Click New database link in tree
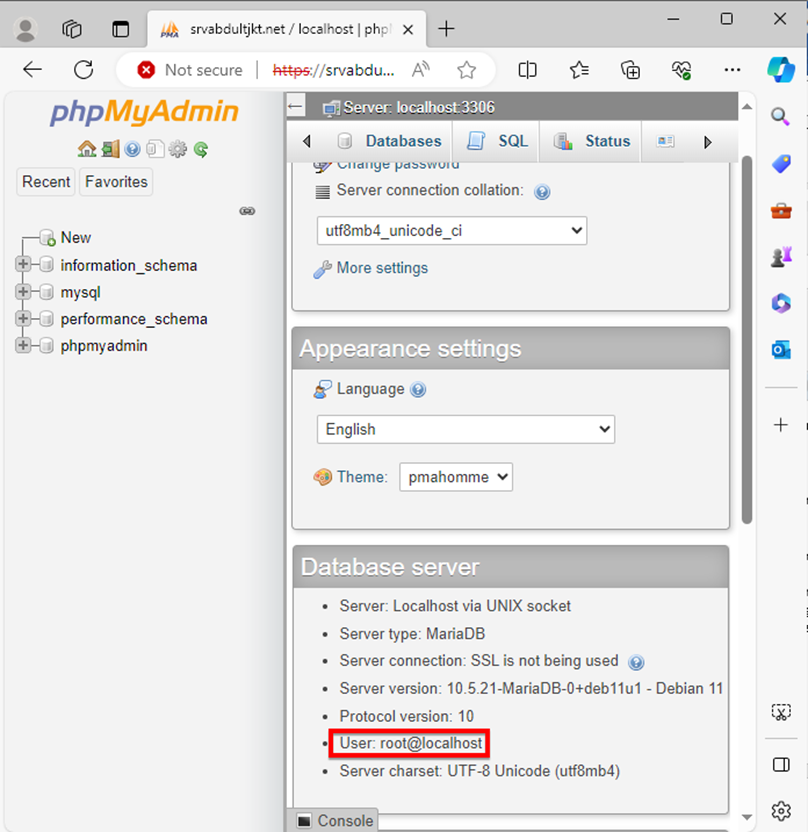The height and width of the screenshot is (832, 808). click(x=75, y=238)
